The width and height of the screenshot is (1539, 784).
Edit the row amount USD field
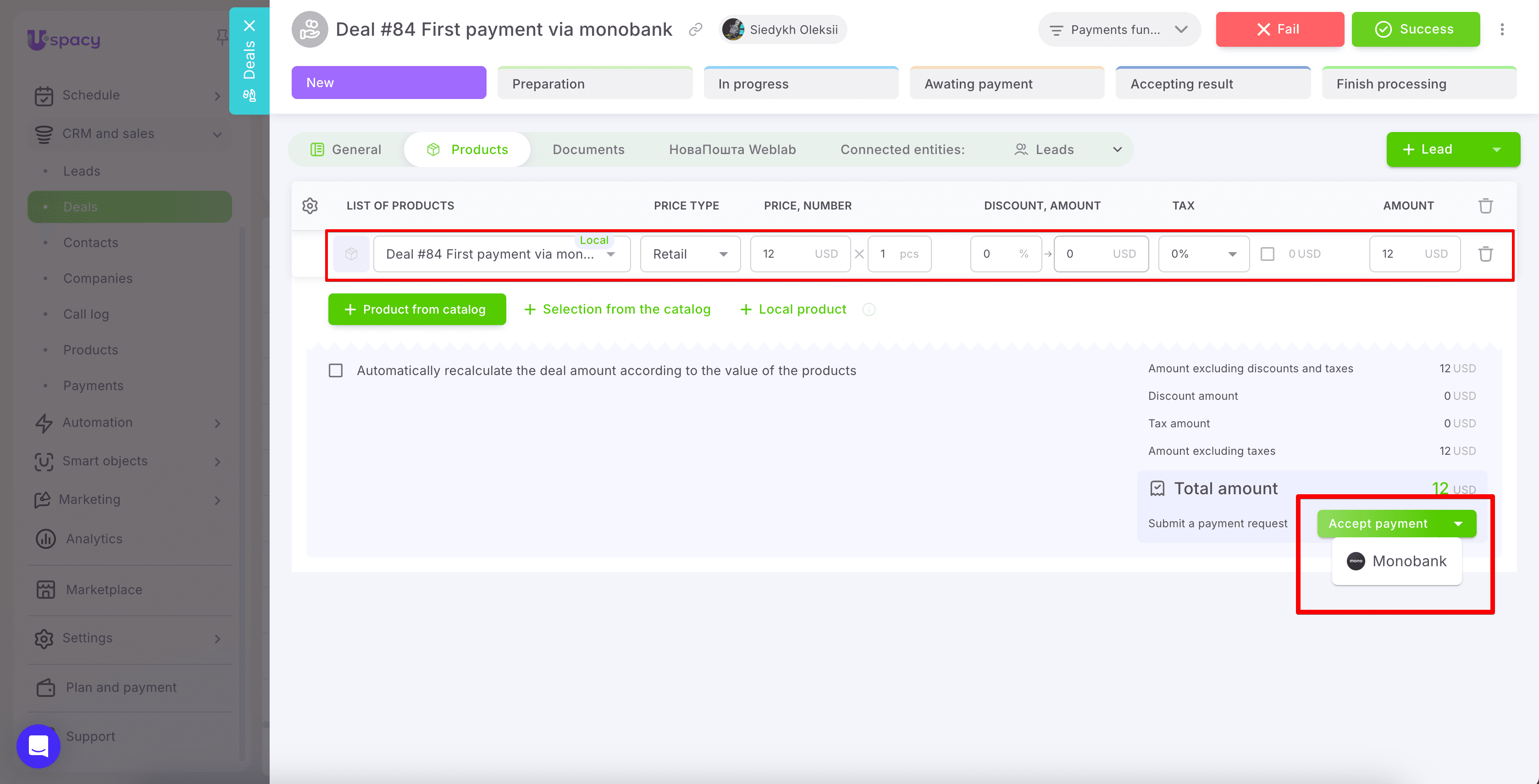(x=1415, y=254)
